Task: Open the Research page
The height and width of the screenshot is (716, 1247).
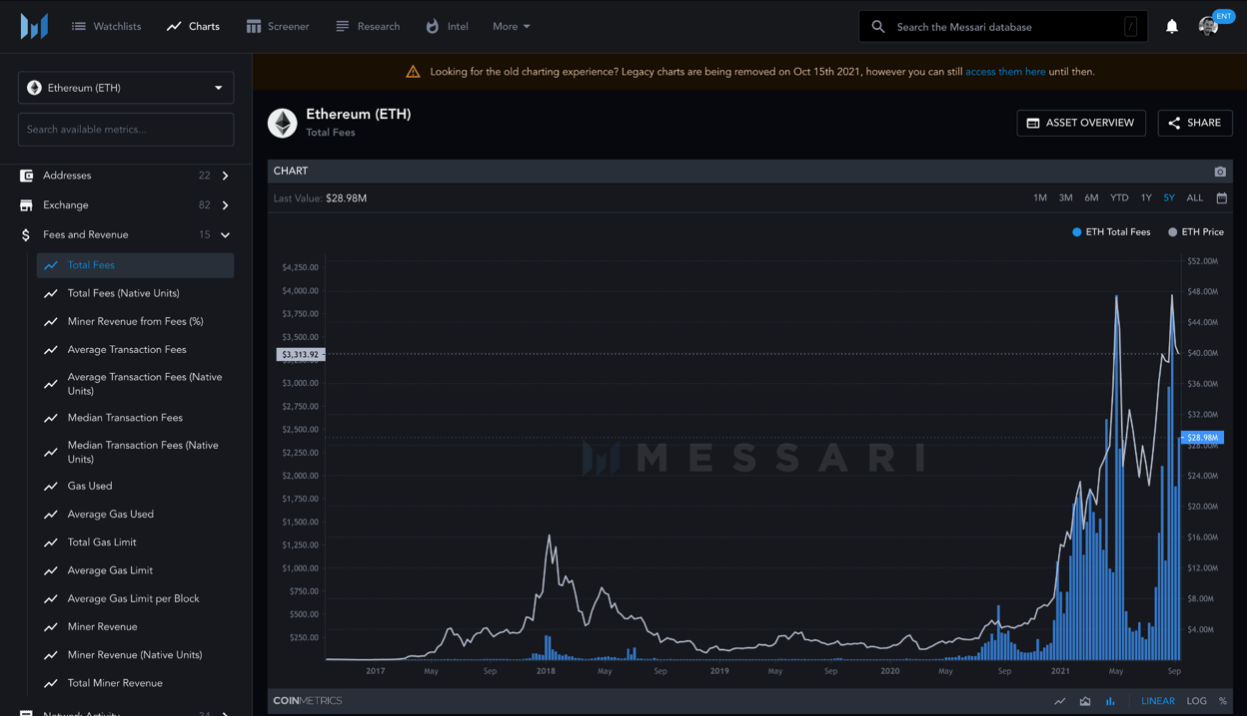Action: coord(368,27)
